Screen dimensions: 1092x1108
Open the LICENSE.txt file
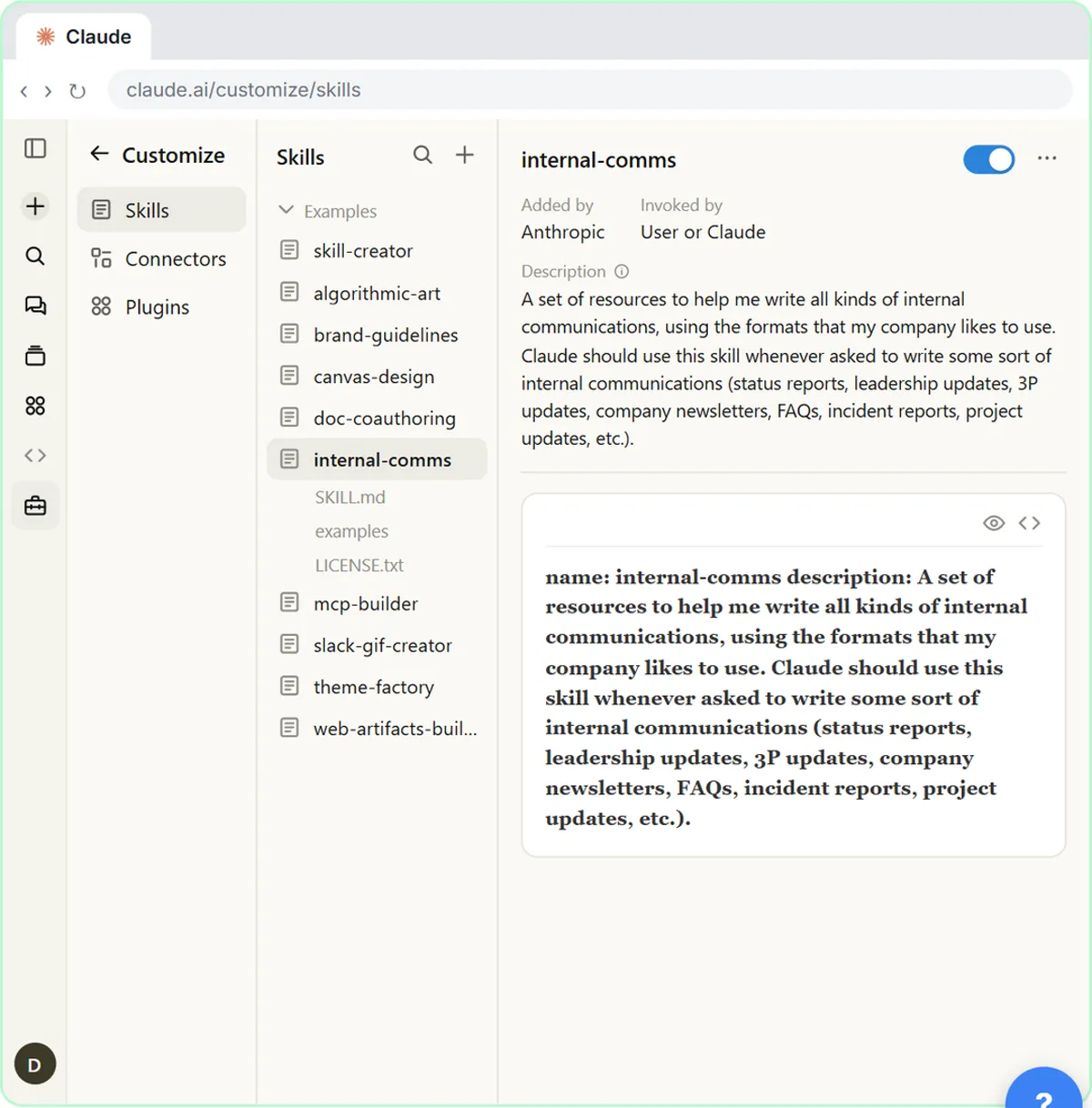click(x=359, y=565)
